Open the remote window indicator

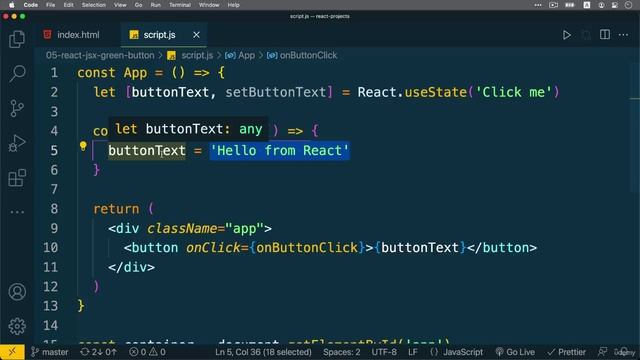(12, 352)
